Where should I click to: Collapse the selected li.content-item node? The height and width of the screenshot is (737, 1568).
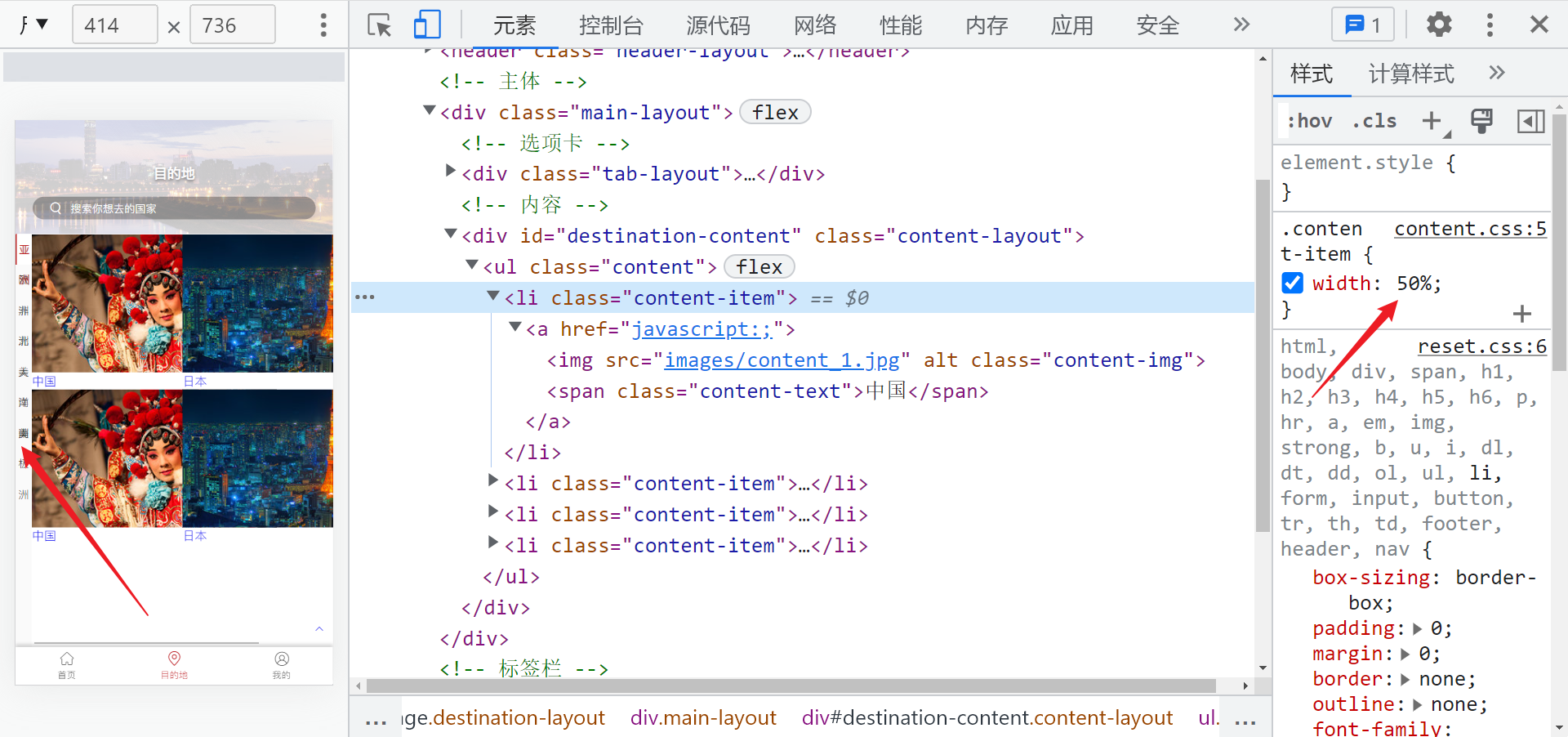point(492,296)
